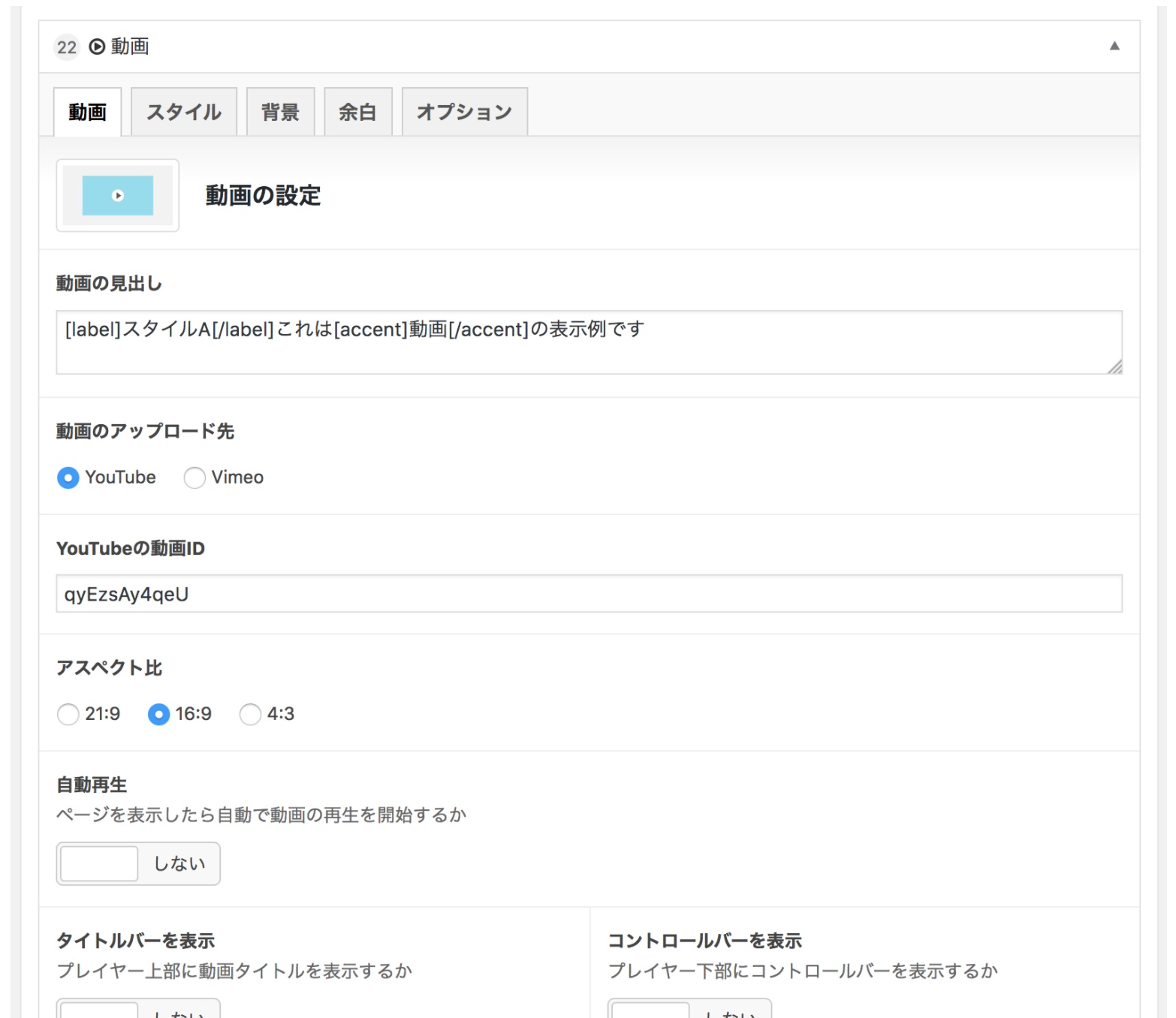Toggle the タイトルバーを表示 switch
1176x1018 pixels.
[x=138, y=1008]
